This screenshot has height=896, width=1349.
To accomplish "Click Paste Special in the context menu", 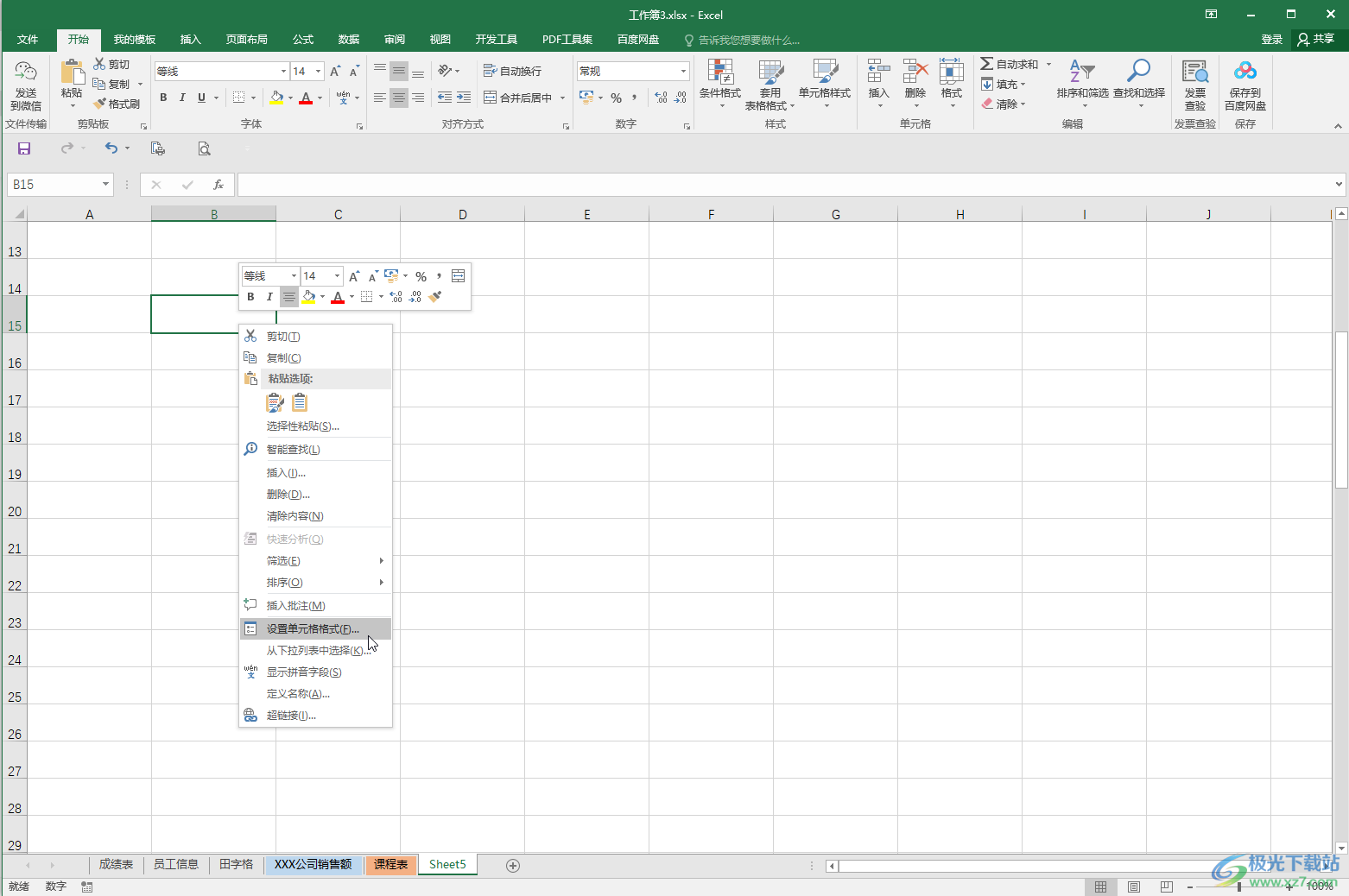I will [315, 426].
